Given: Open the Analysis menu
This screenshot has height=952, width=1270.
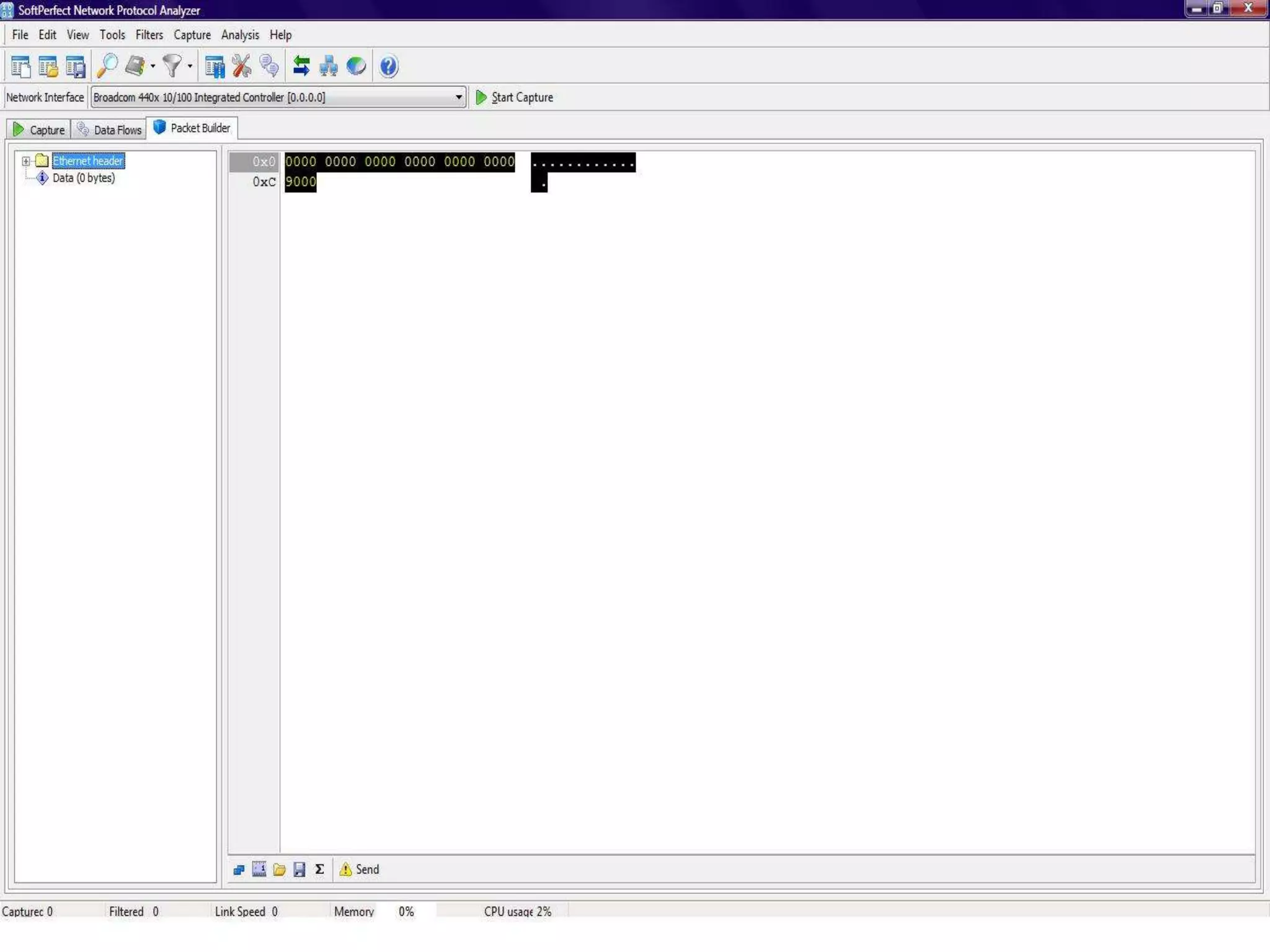Looking at the screenshot, I should tap(240, 35).
